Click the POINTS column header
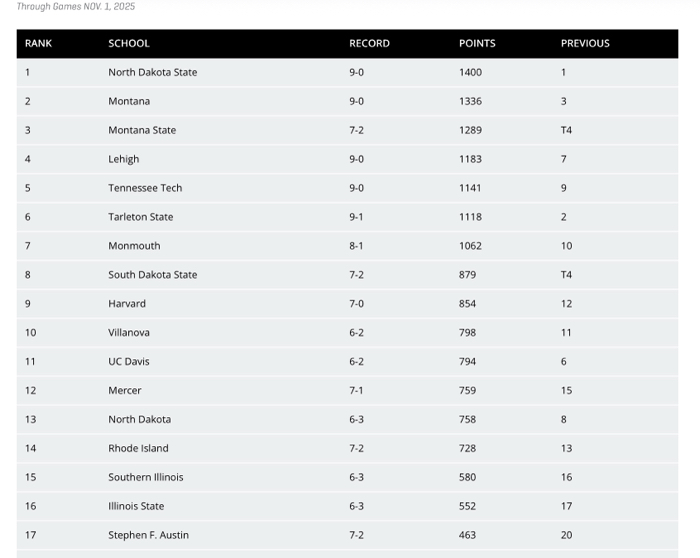Viewport: 700px width, 558px height. [x=477, y=44]
